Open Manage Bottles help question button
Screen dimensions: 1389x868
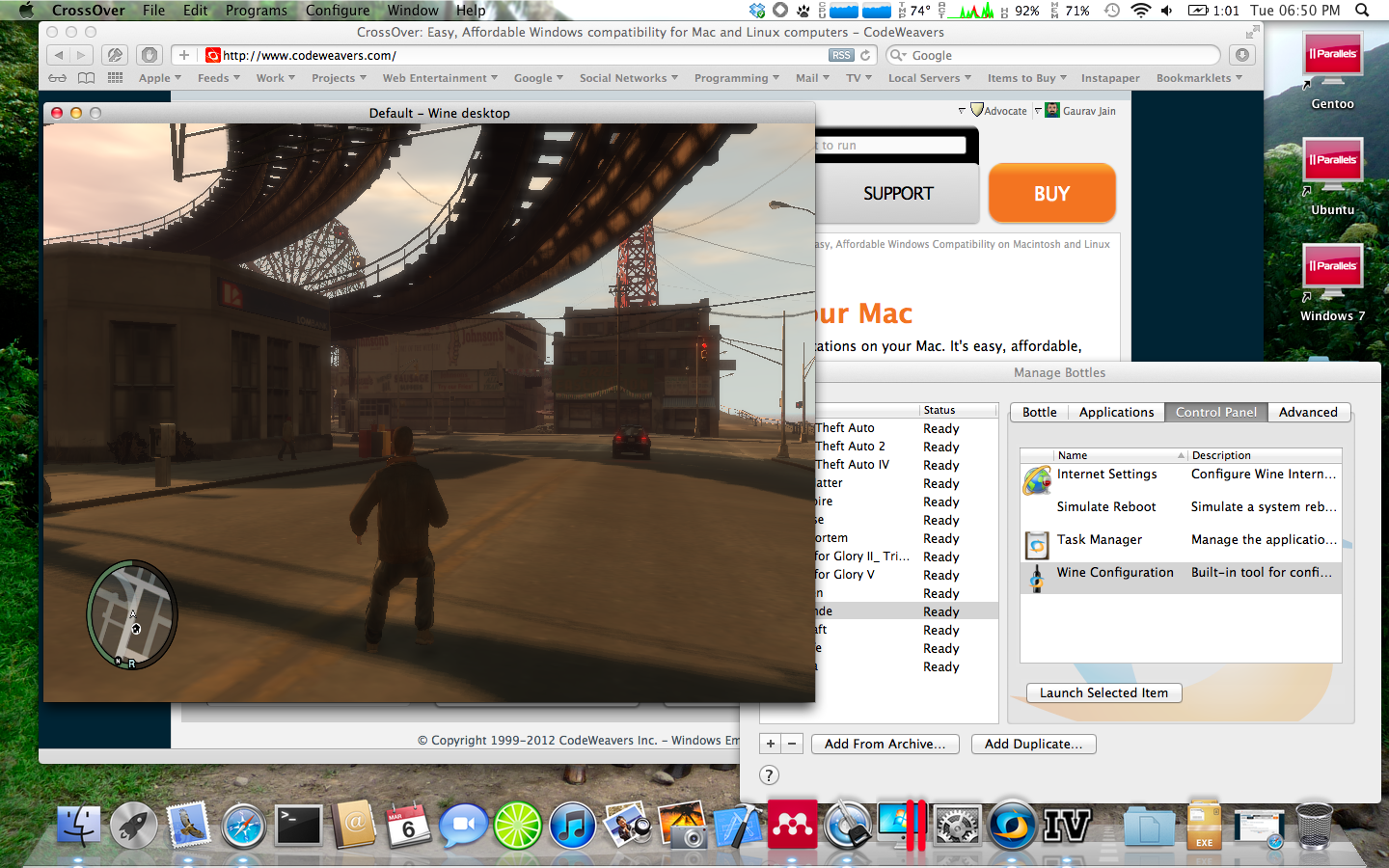(x=769, y=774)
